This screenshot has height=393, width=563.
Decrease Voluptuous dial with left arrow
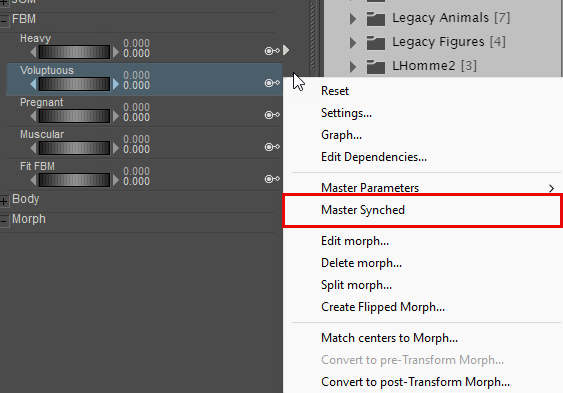pyautogui.click(x=33, y=84)
